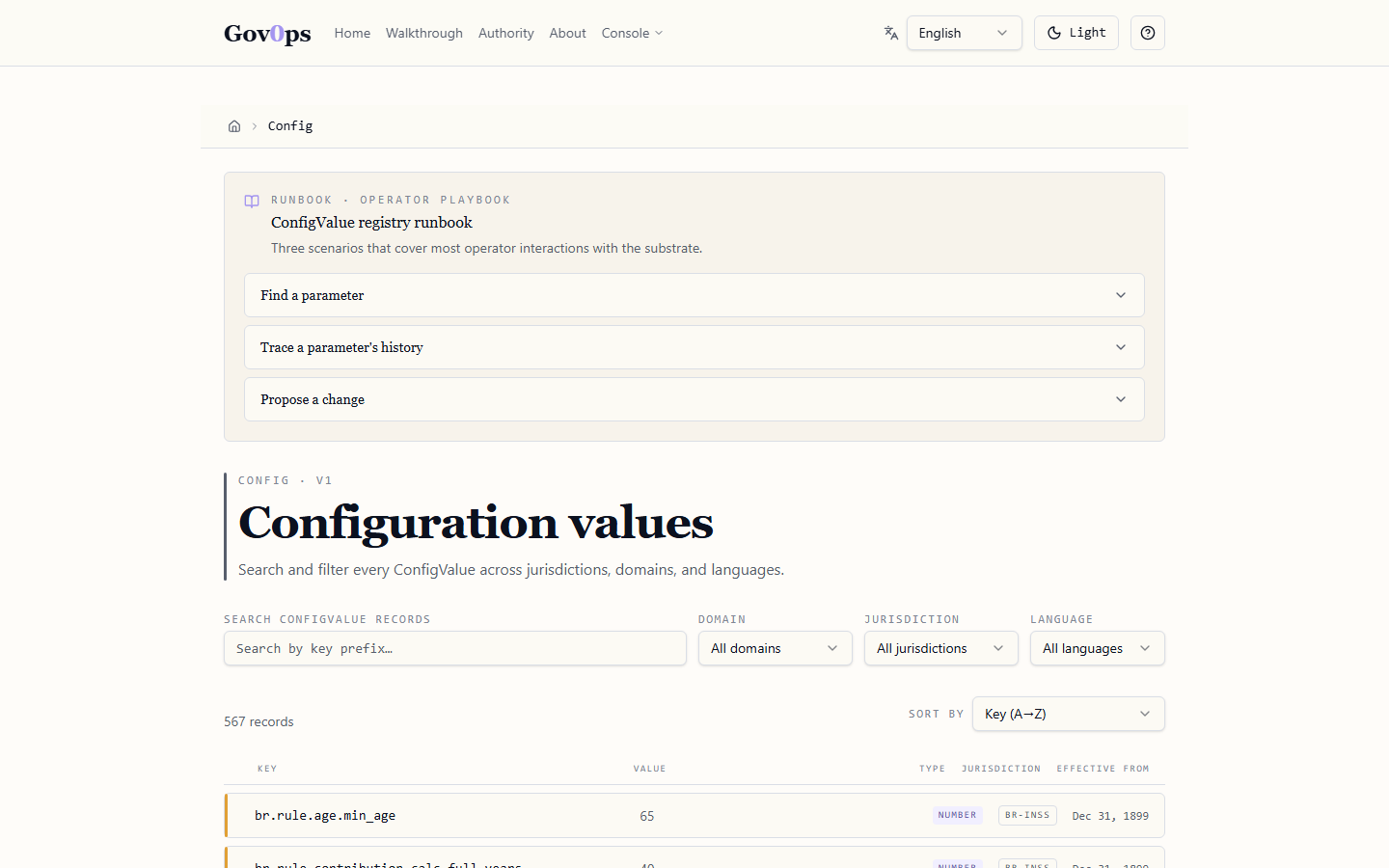Click the EFFECTIVE FROM column header
Image resolution: width=1389 pixels, height=868 pixels.
[x=1103, y=769]
